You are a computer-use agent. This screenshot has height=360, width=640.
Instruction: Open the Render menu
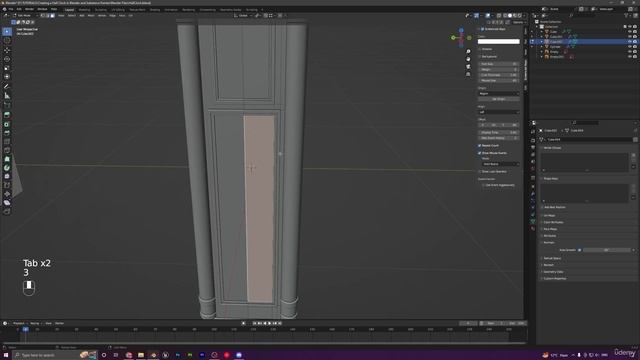tap(29, 9)
